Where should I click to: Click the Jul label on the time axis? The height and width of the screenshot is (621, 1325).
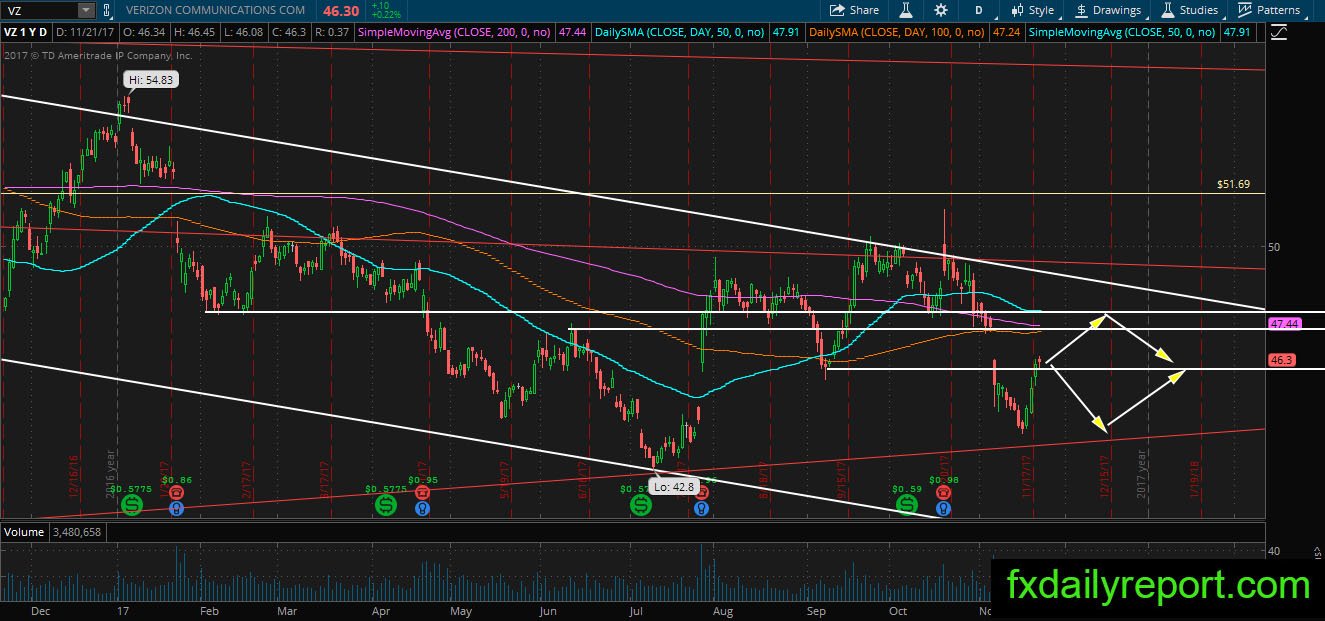coord(636,610)
